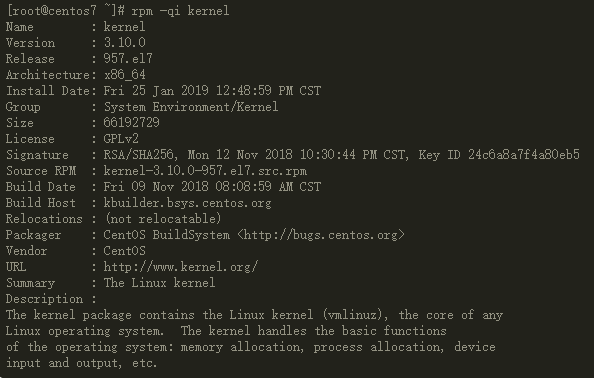This screenshot has width=594, height=378.
Task: Click the Key ID 24c6a8a7f4a80eb5 text
Action: (499, 155)
